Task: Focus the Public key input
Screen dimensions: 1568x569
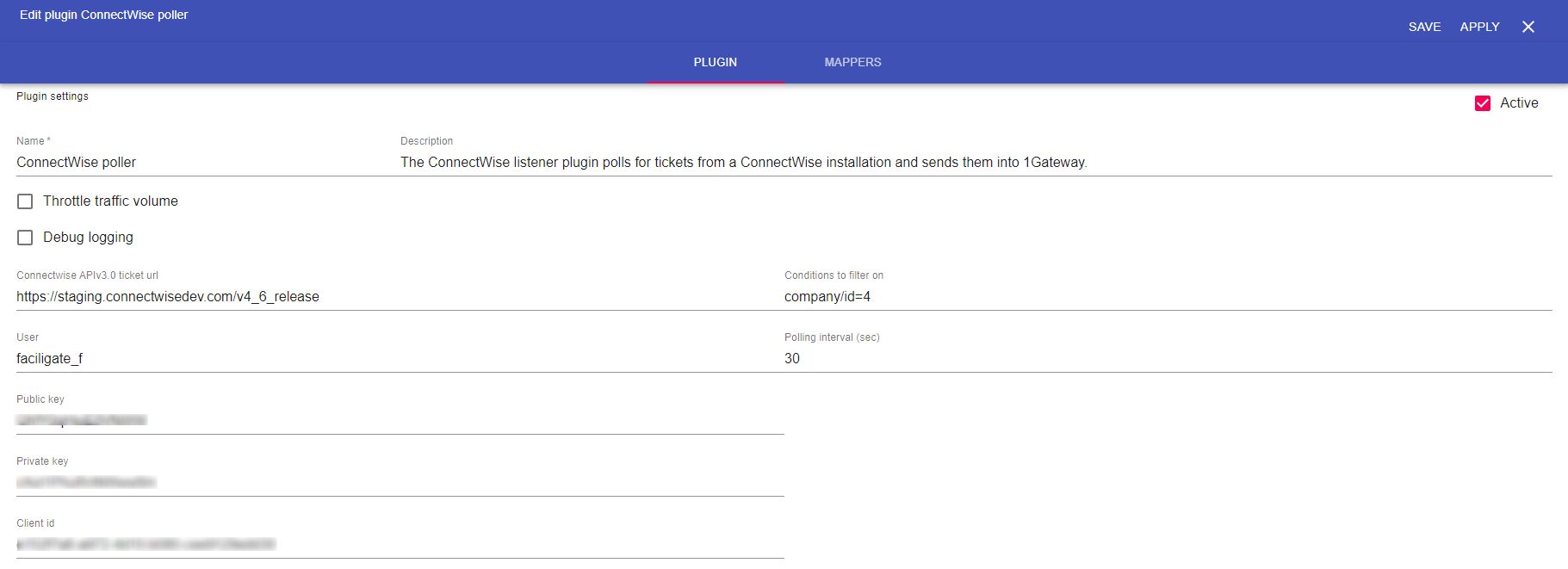Action: click(x=396, y=420)
